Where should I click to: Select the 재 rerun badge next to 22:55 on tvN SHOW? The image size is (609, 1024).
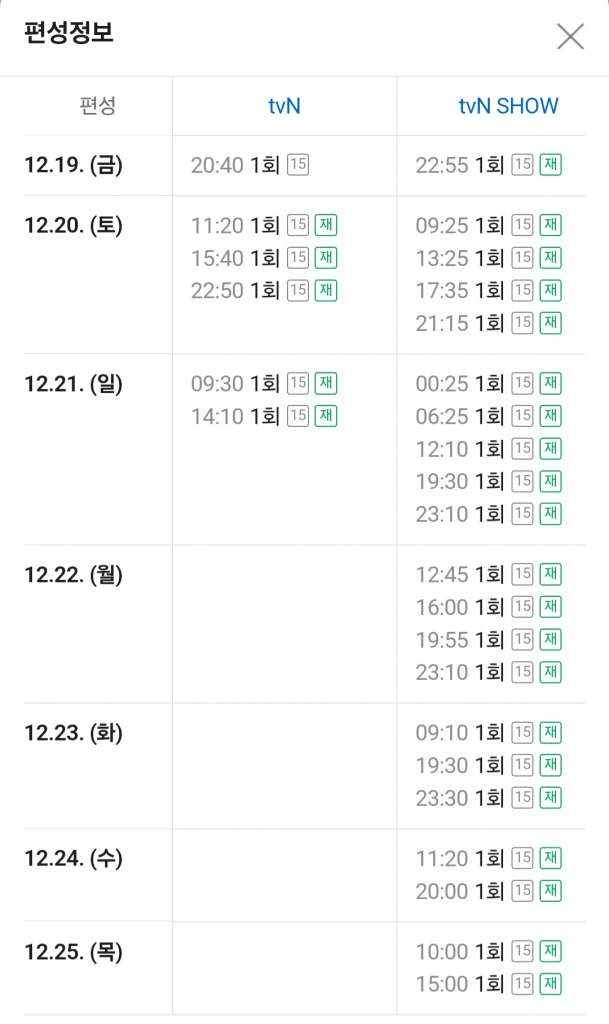pos(548,165)
